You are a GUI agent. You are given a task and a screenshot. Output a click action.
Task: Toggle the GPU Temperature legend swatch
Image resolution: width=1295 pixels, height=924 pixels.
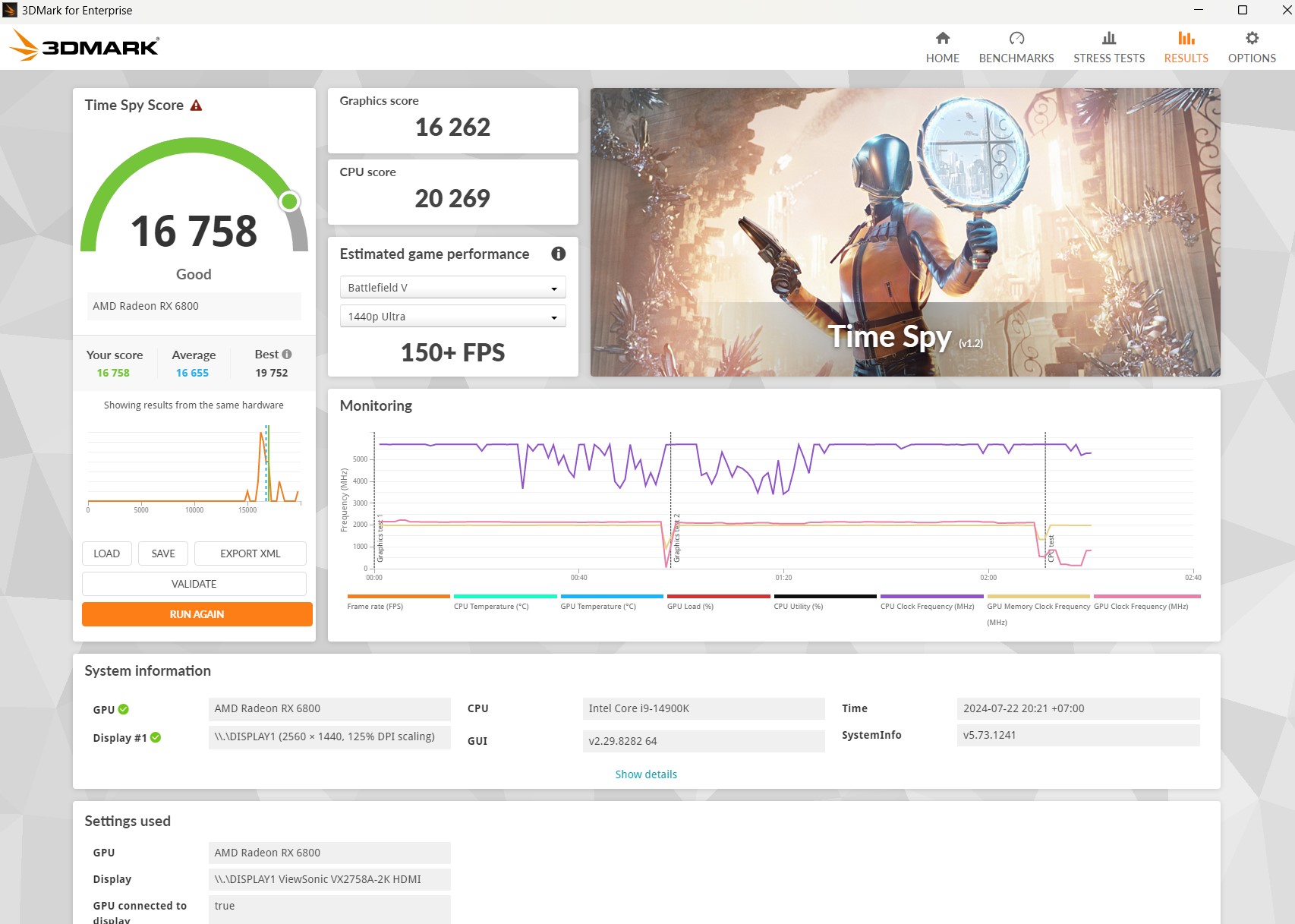tap(612, 597)
